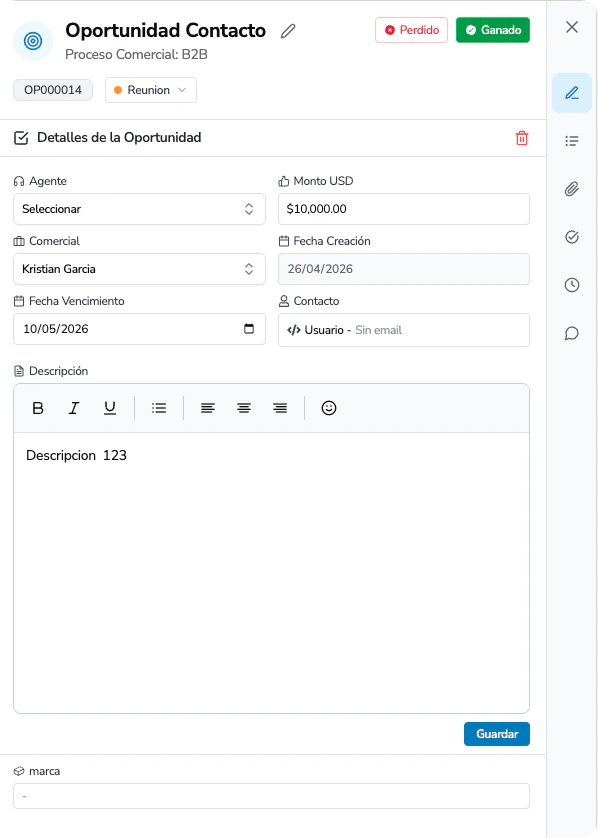
Task: Click the Contacto Usuario field
Action: [x=403, y=330]
